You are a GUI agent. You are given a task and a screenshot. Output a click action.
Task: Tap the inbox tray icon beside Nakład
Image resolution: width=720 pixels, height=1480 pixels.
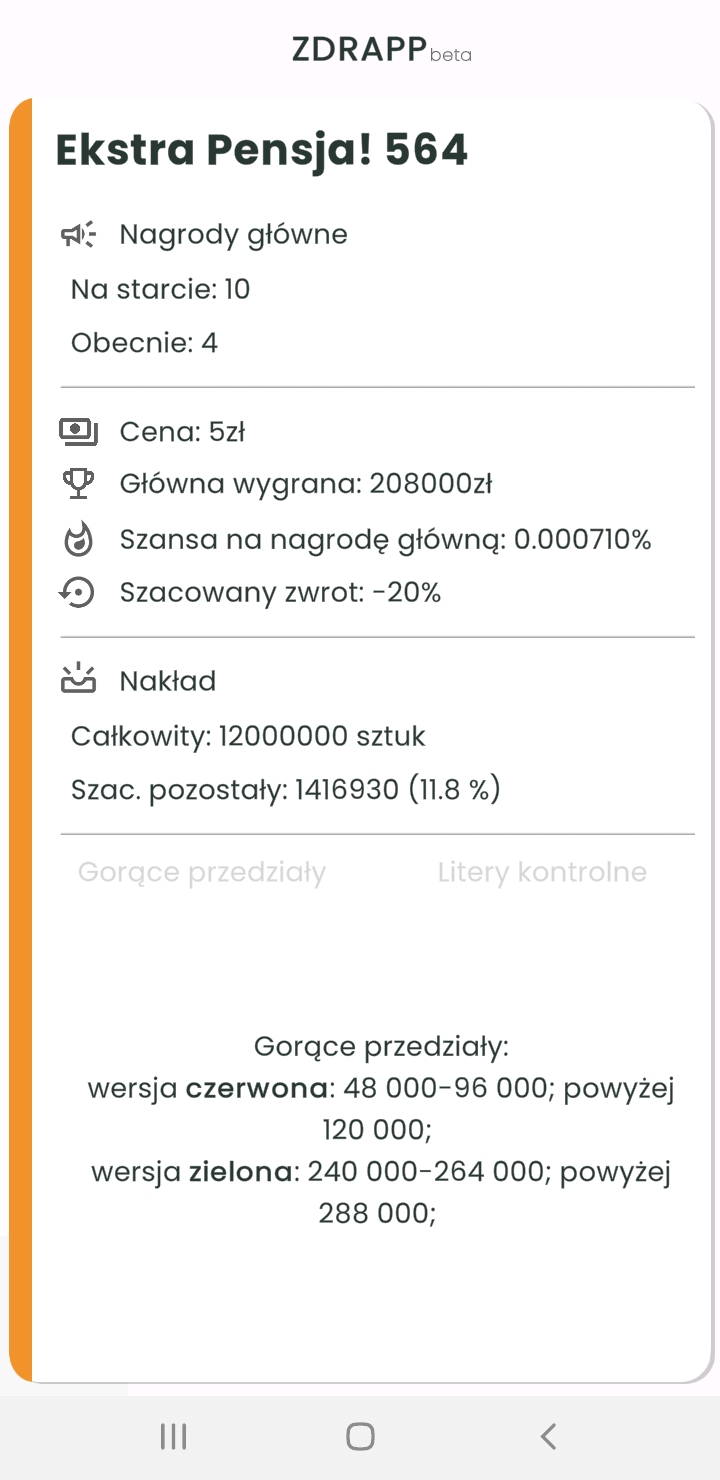point(78,681)
